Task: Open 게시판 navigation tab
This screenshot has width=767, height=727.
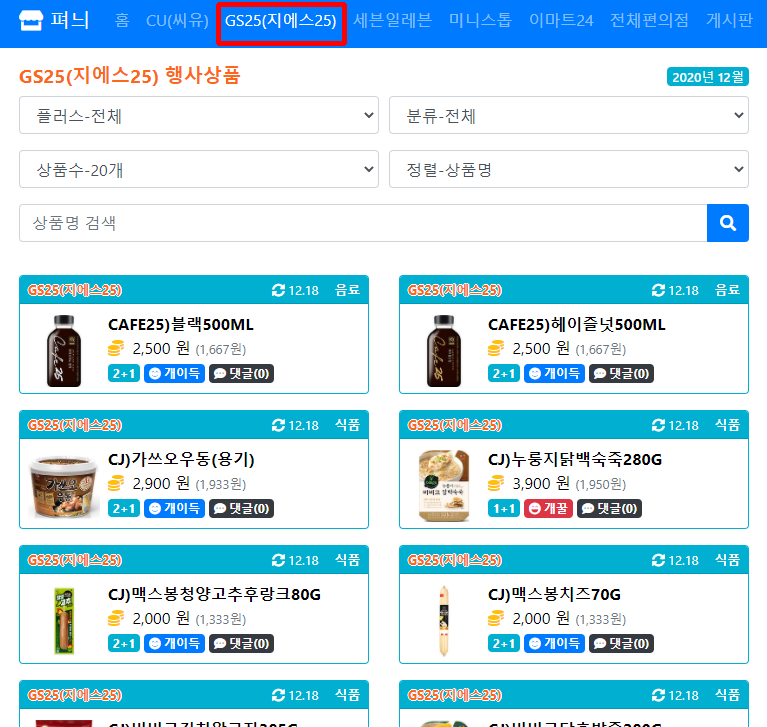Action: 729,21
